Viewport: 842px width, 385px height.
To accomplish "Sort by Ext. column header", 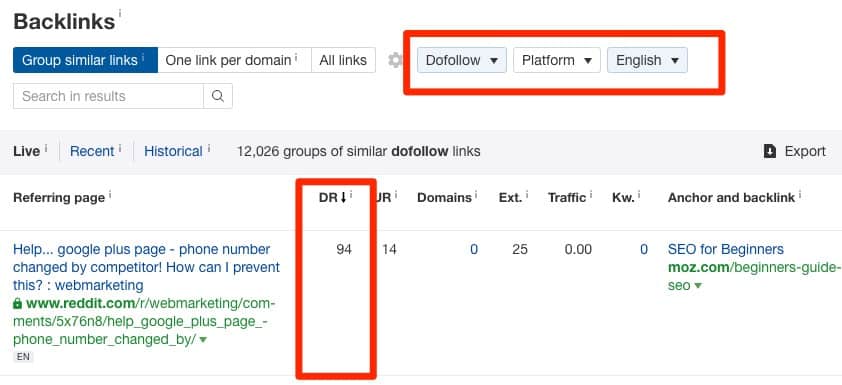I will coord(510,198).
